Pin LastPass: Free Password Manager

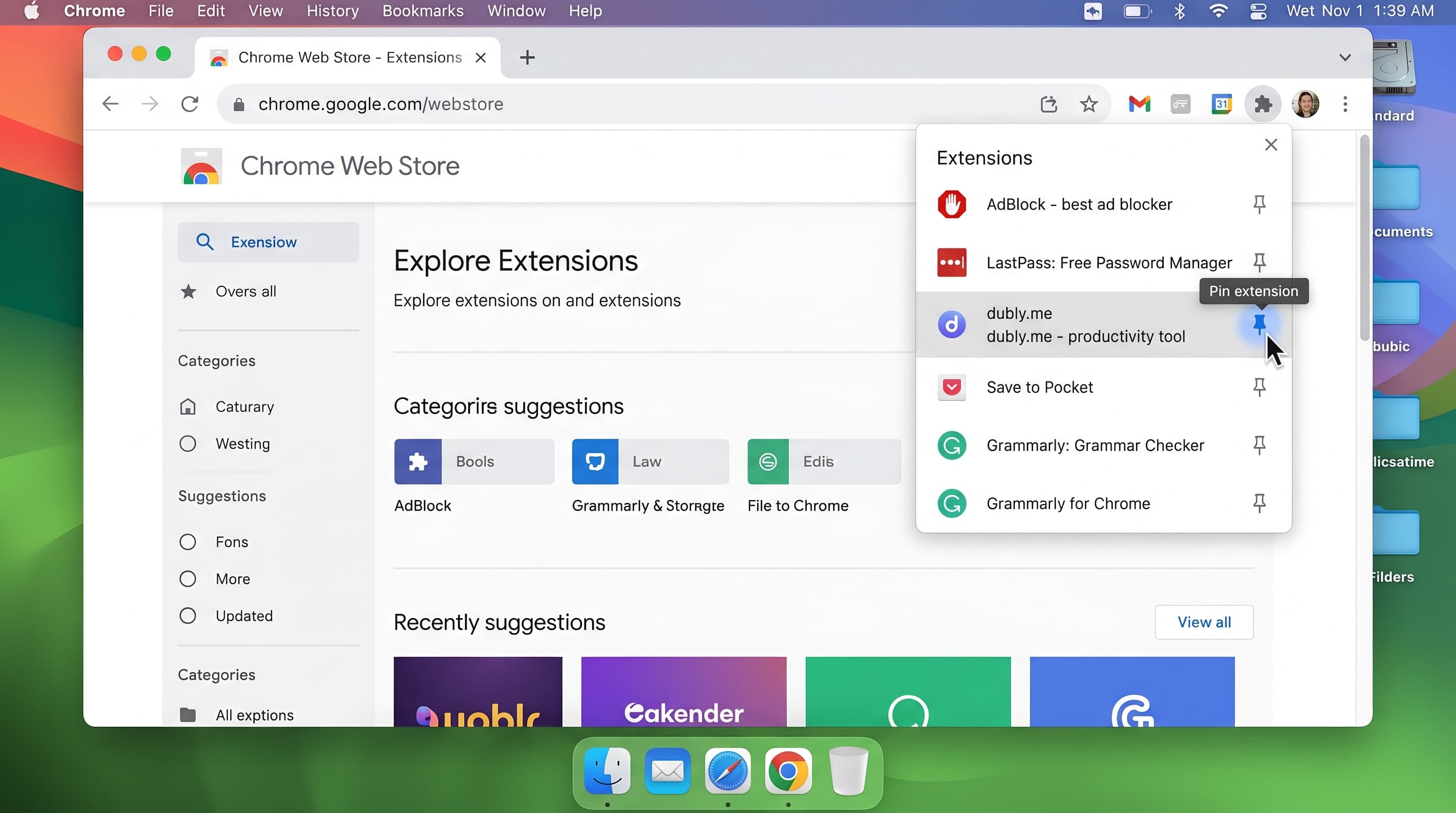(x=1259, y=263)
